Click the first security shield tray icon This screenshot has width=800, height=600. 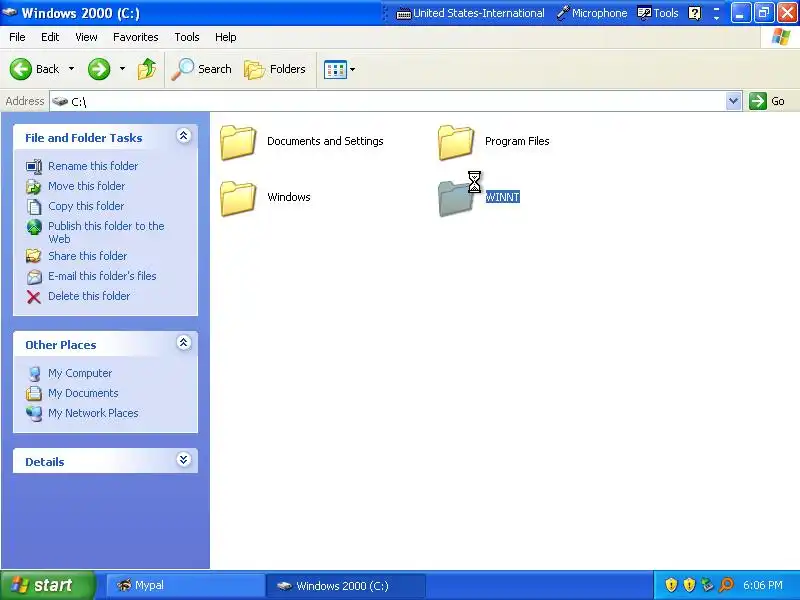[x=671, y=585]
